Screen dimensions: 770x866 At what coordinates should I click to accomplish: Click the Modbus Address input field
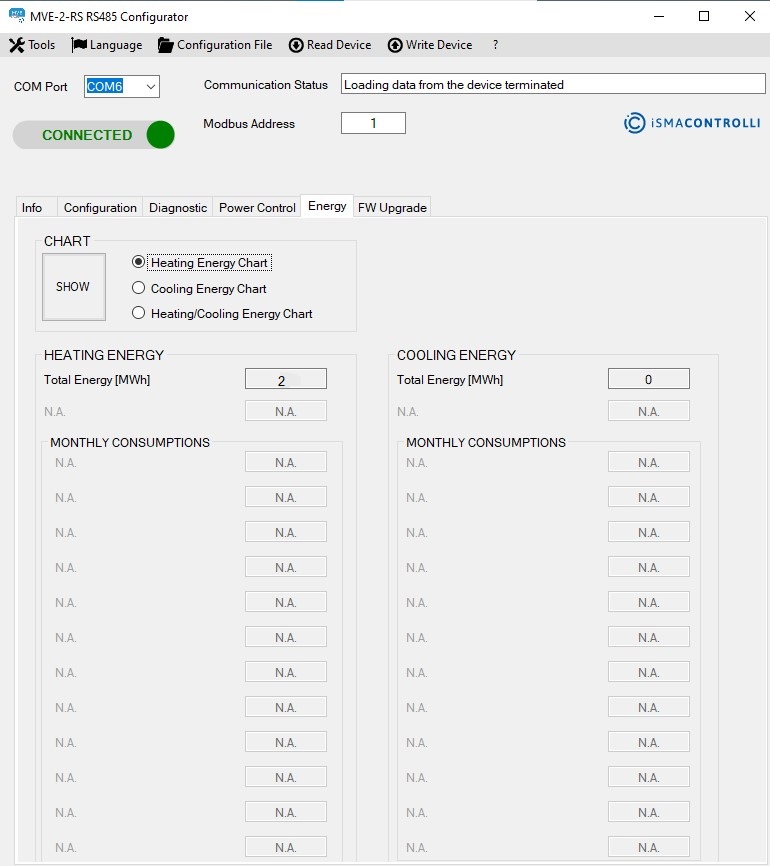point(373,123)
